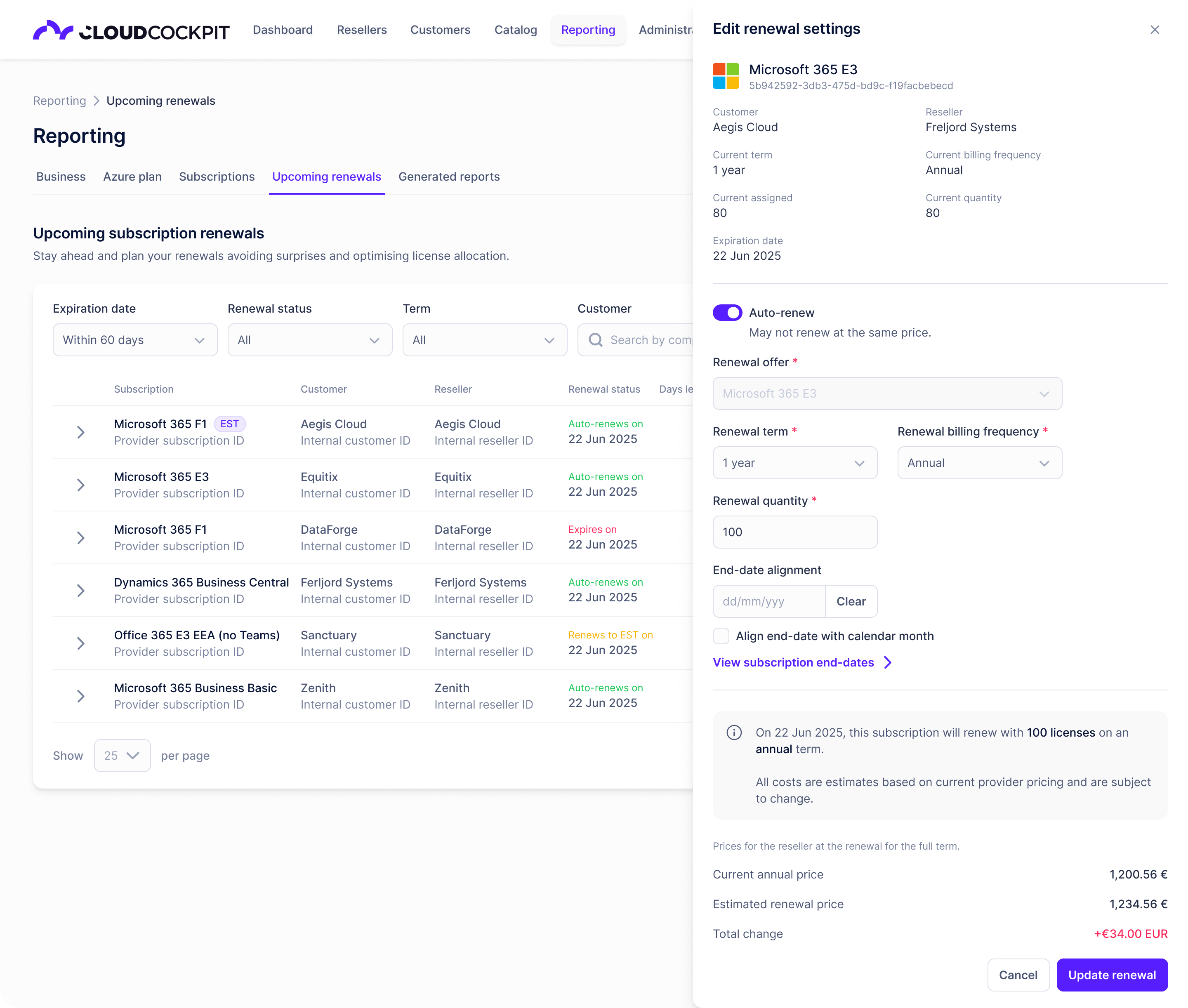Click breadcrumb chevron after Reporting
The height and width of the screenshot is (1008, 1188).
96,101
